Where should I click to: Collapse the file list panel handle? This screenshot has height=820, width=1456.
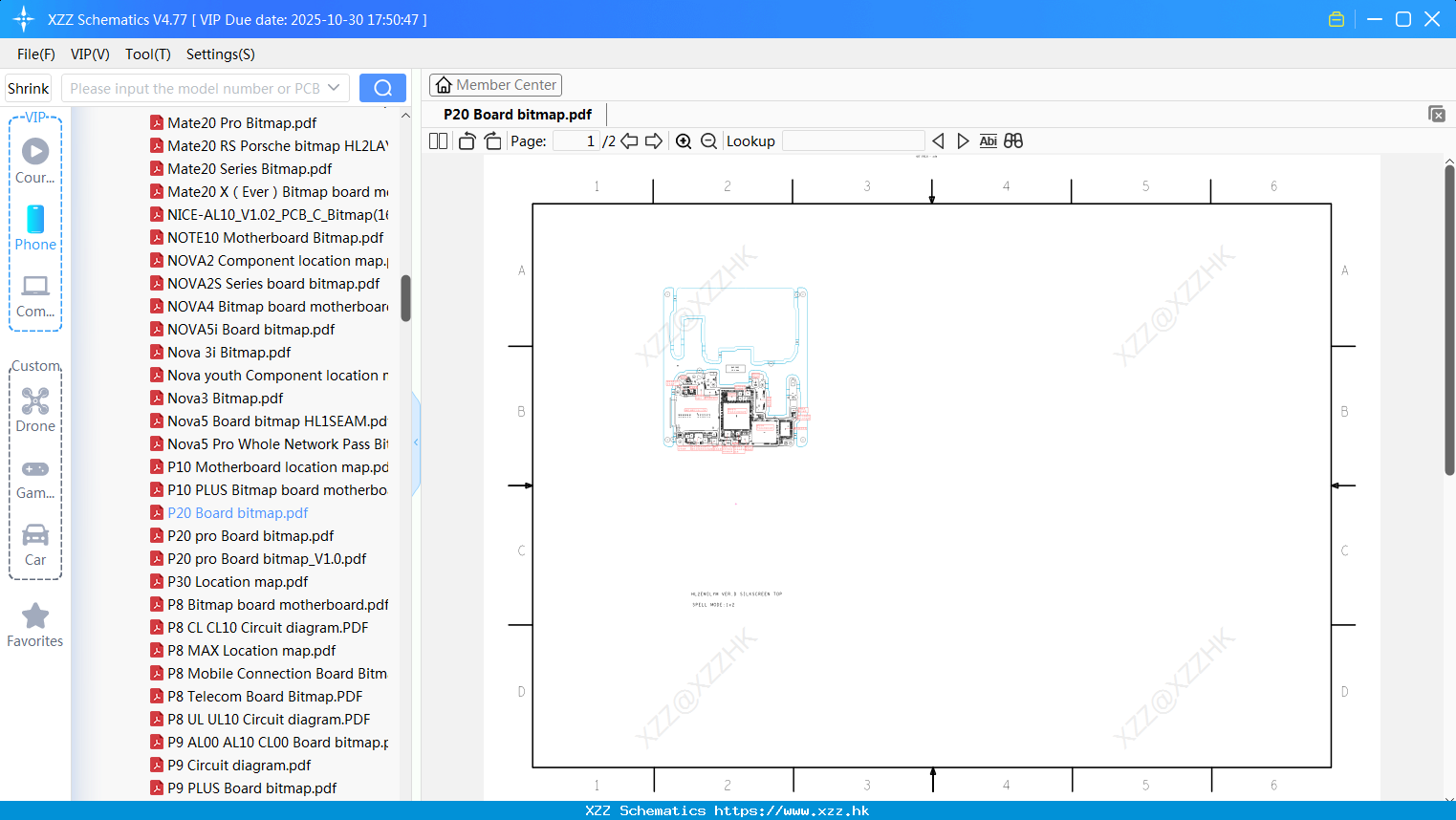coord(416,442)
